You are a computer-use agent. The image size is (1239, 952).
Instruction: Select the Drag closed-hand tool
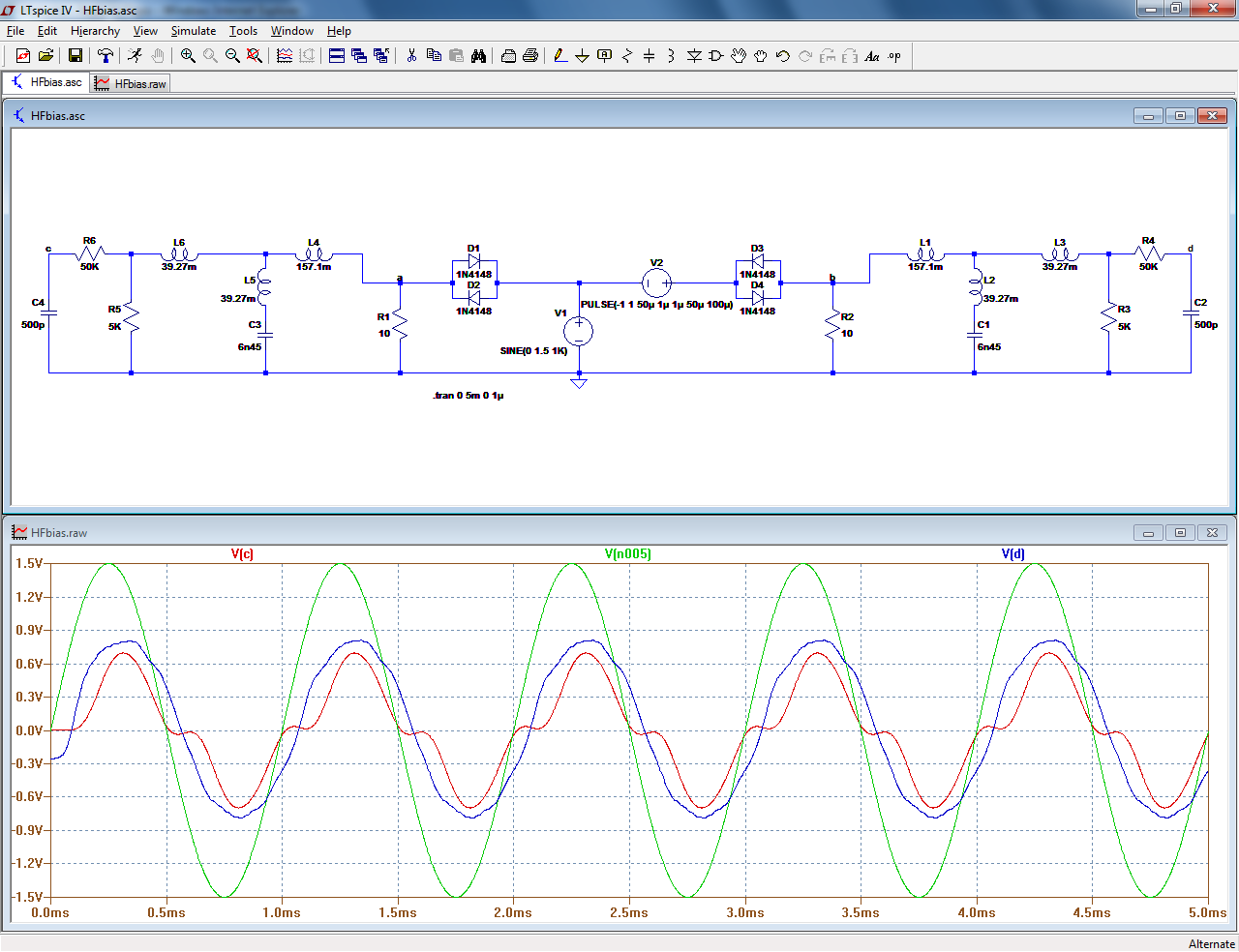[x=761, y=56]
